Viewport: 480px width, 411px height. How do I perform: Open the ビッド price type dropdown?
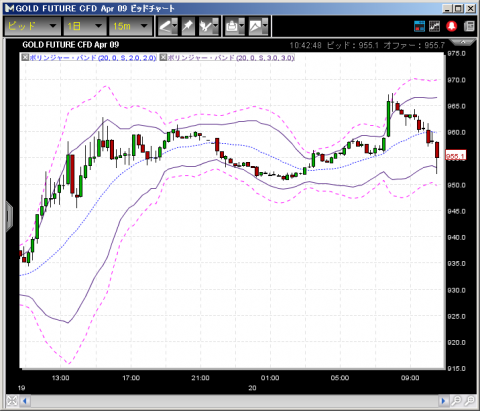(32, 26)
